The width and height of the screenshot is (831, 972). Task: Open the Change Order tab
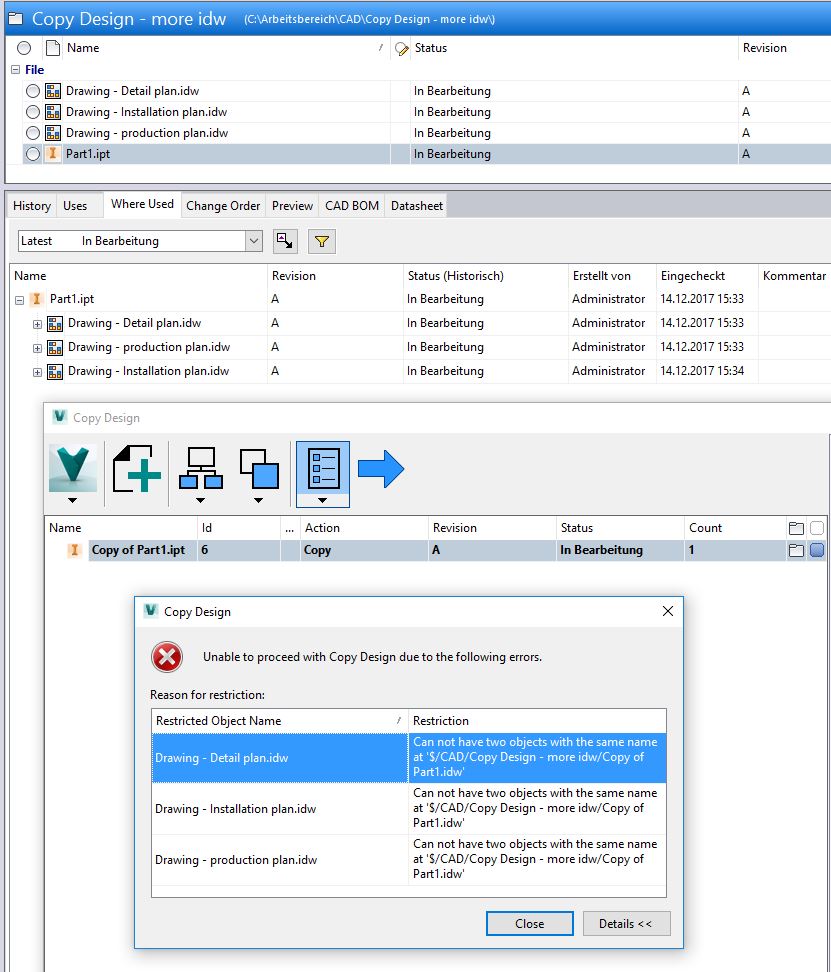(222, 204)
